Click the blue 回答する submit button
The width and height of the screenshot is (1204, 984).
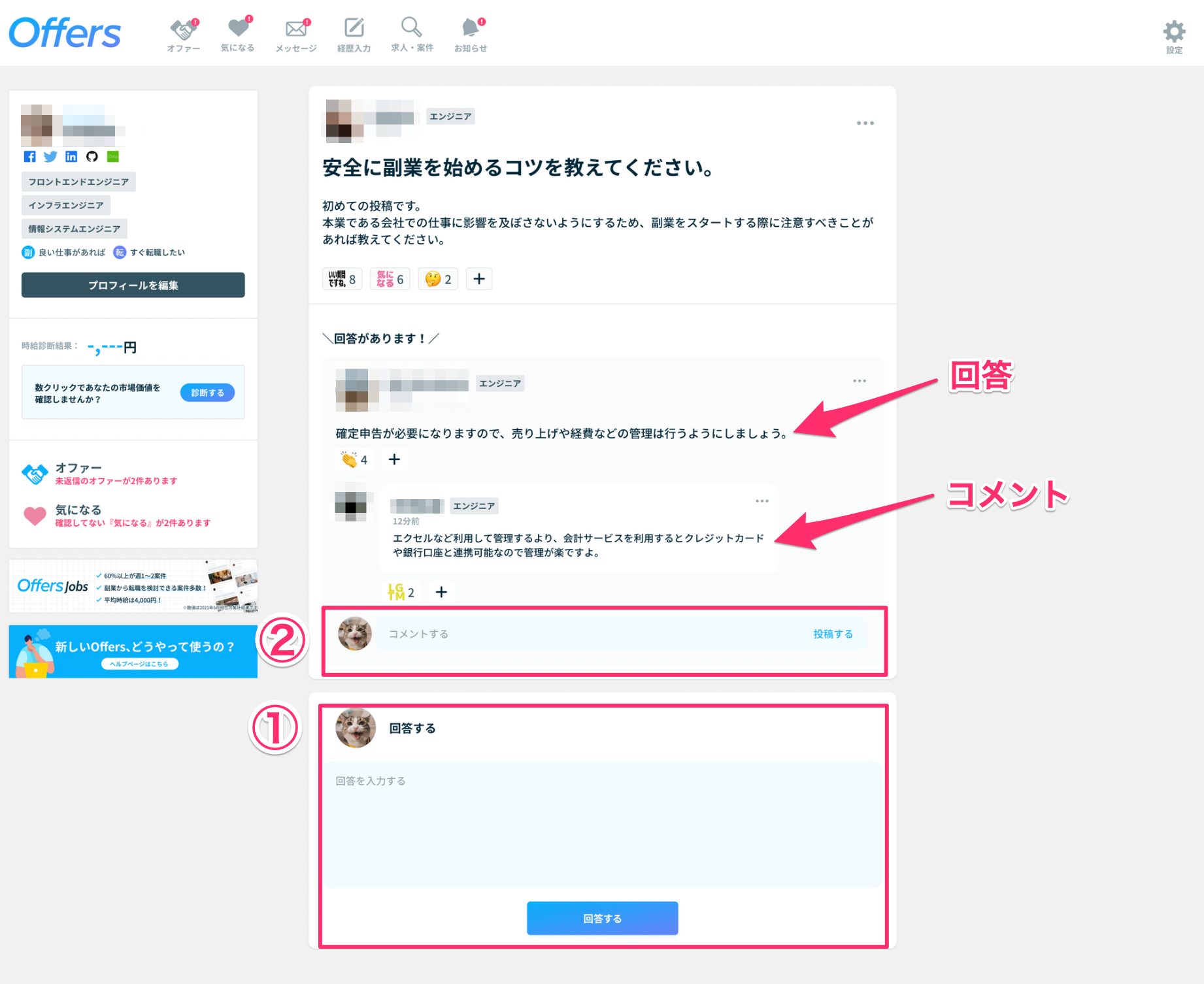[x=602, y=919]
